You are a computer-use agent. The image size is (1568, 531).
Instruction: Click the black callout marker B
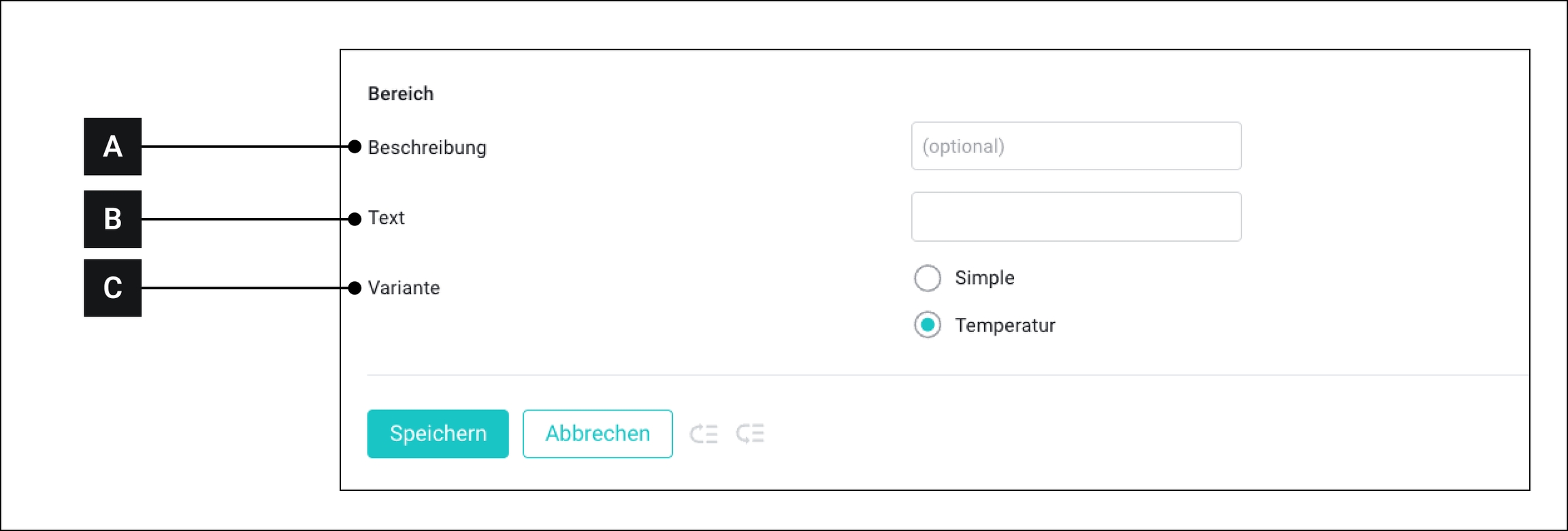pyautogui.click(x=112, y=219)
